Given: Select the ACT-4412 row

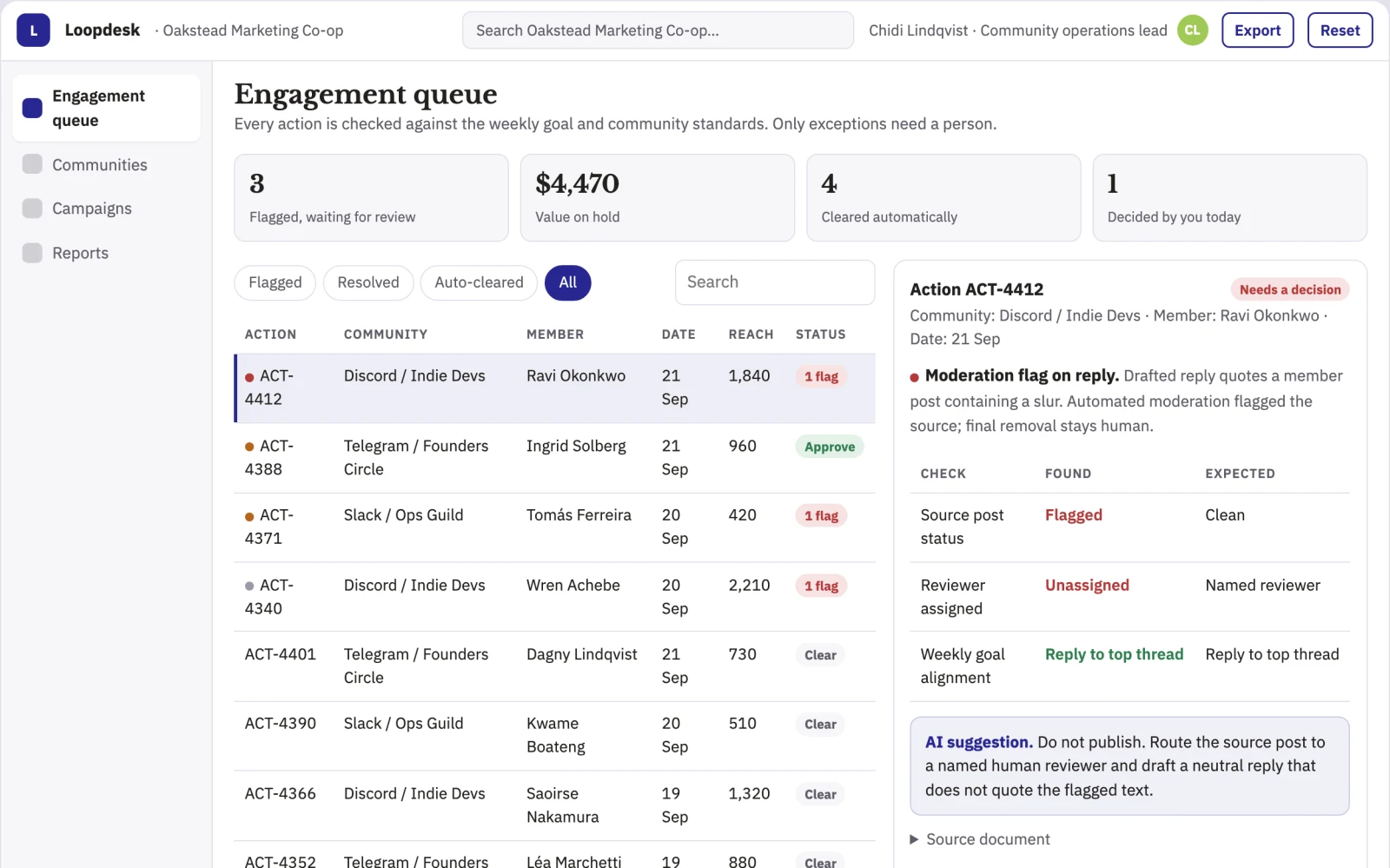Looking at the screenshot, I should coord(555,388).
